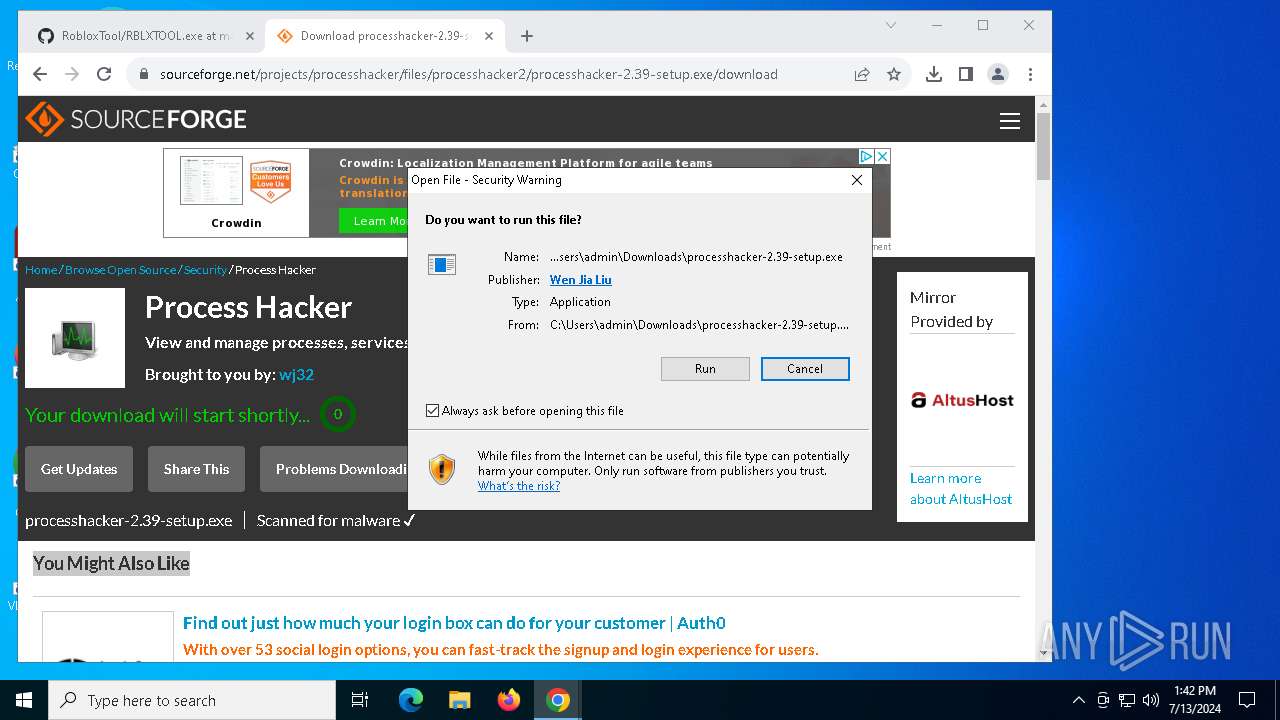Click the Chrome back arrow
This screenshot has height=720, width=1280.
pos(40,74)
